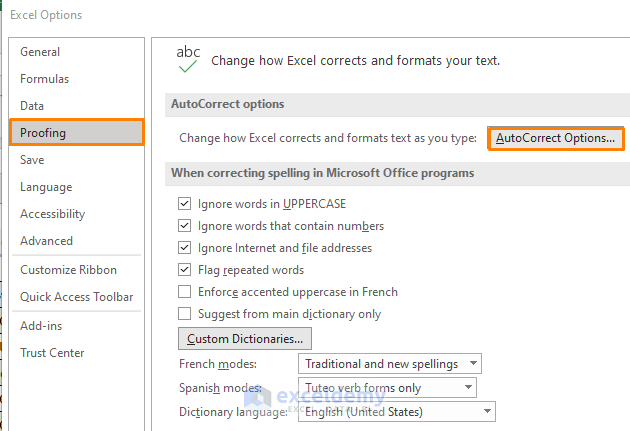Switch to Formulas options

tap(44, 79)
